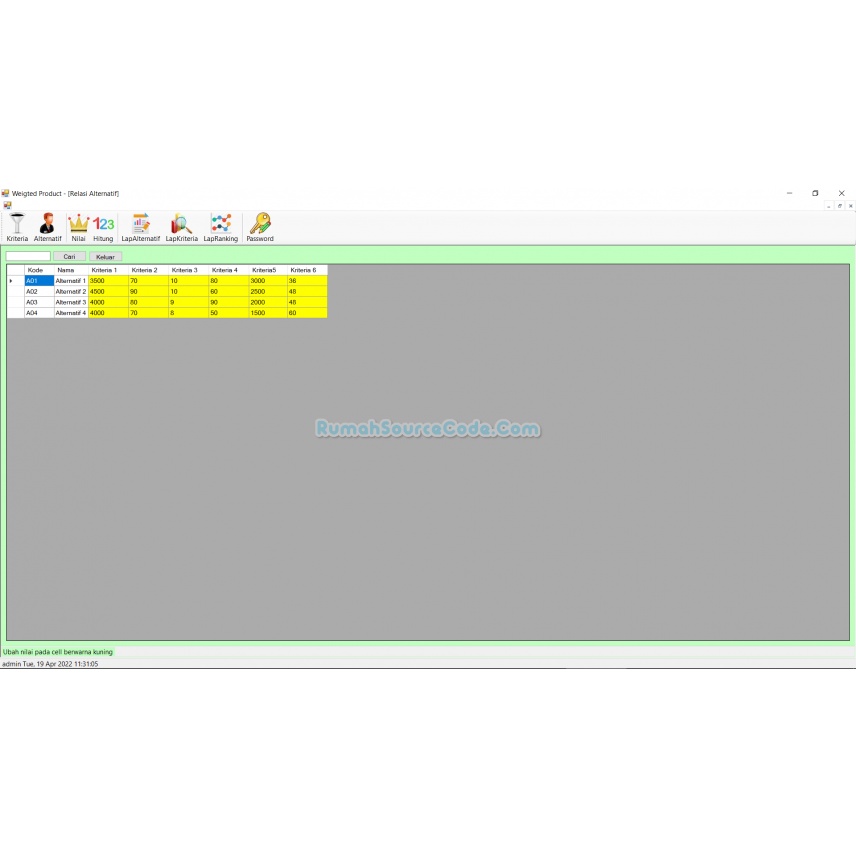The width and height of the screenshot is (856, 856).
Task: Select the Alternatif 2 name cell
Action: 71,292
